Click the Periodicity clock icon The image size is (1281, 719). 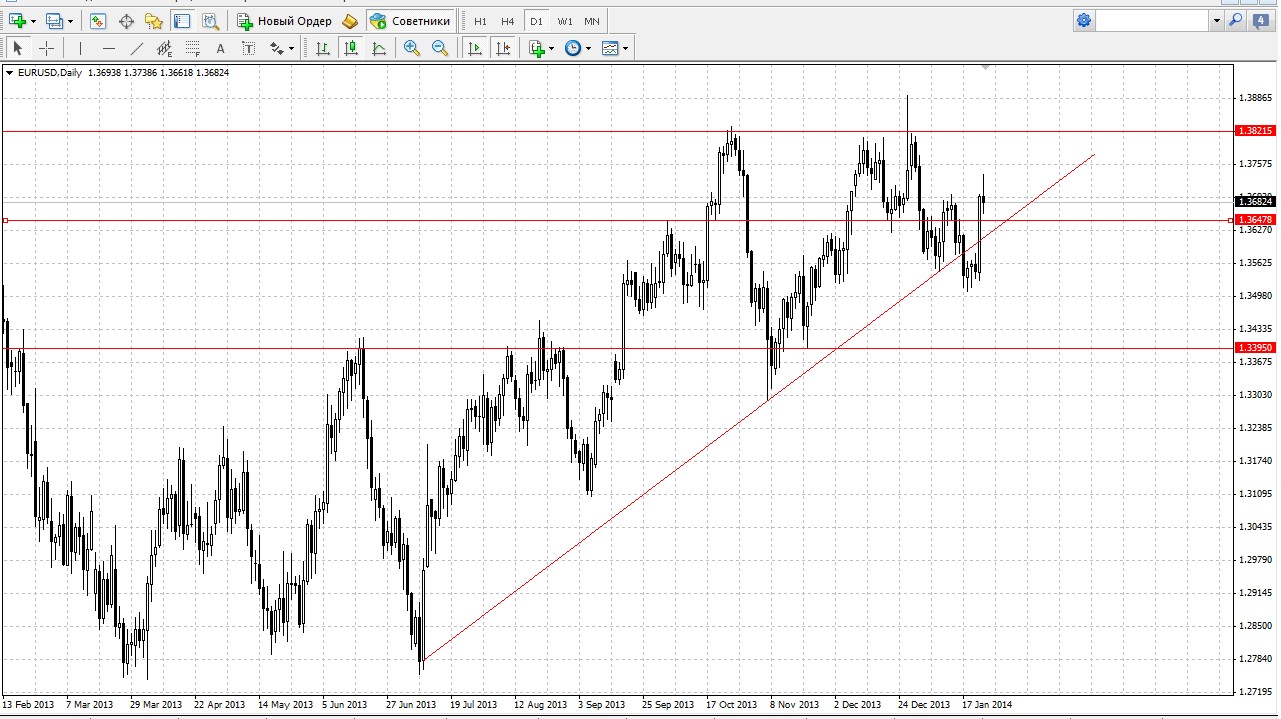pos(573,48)
